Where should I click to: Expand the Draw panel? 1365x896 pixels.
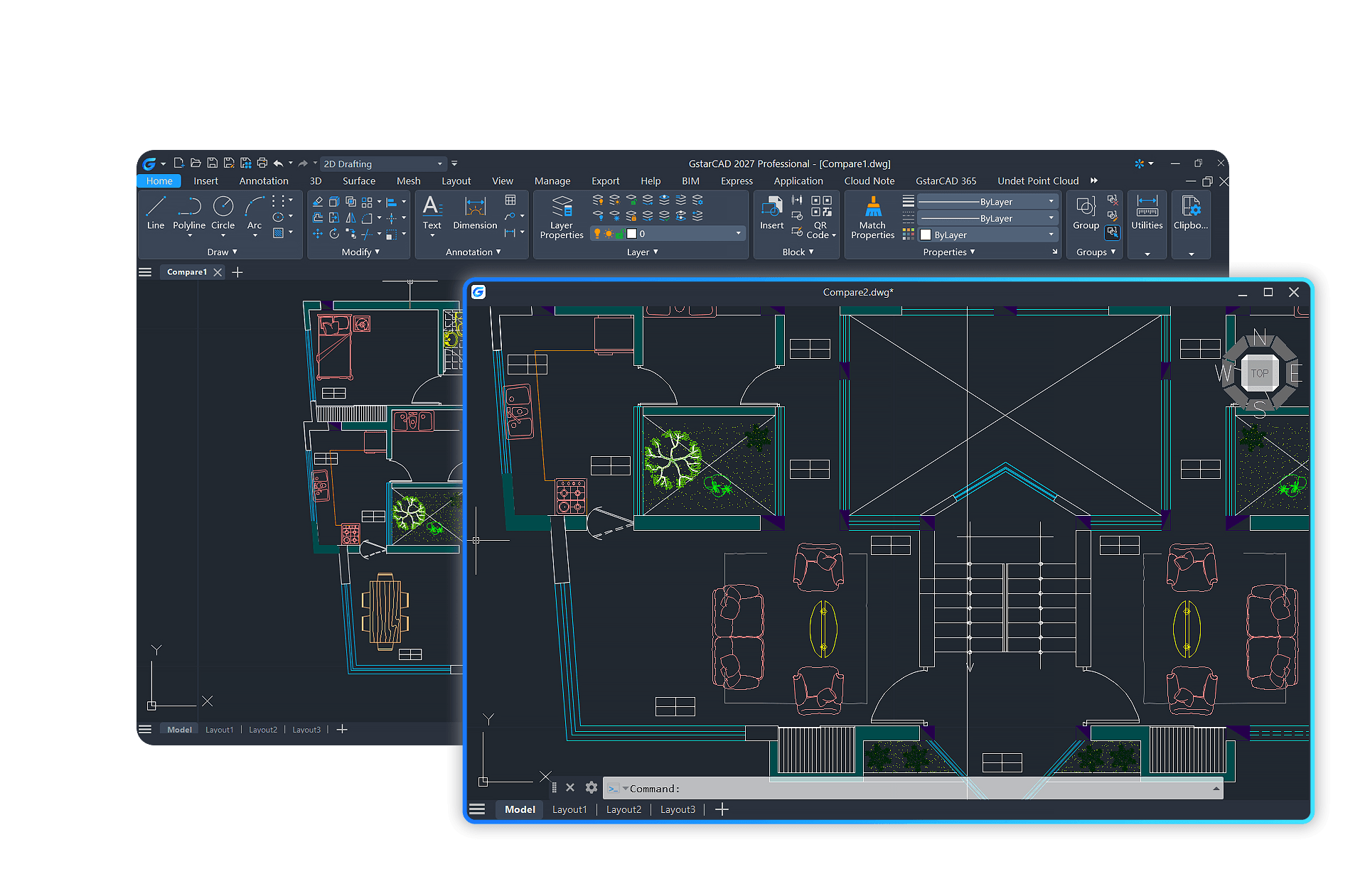pyautogui.click(x=222, y=252)
